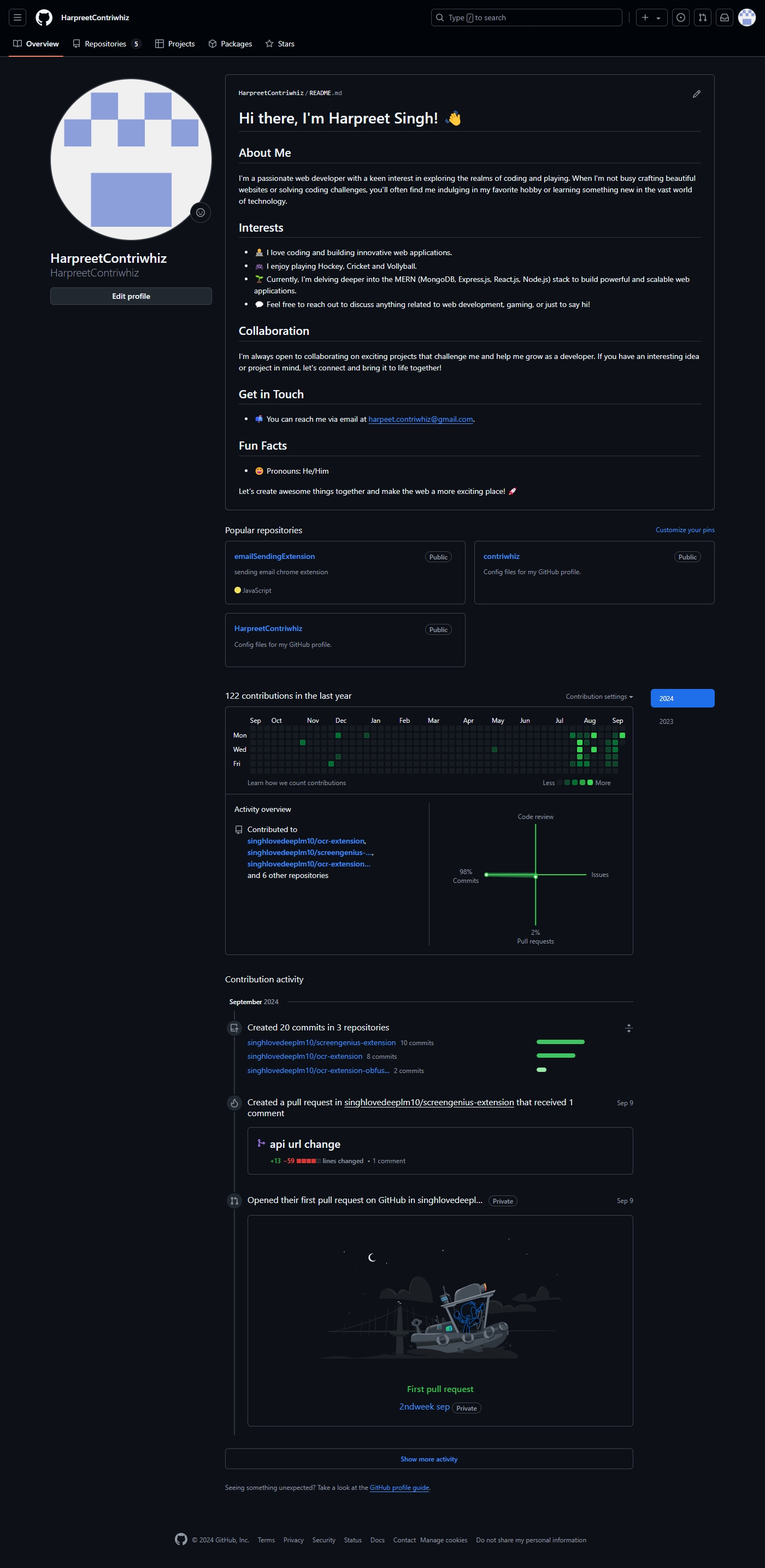The height and width of the screenshot is (1568, 765).
Task: Click the '122 contributions in the last year' heading
Action: point(289,697)
